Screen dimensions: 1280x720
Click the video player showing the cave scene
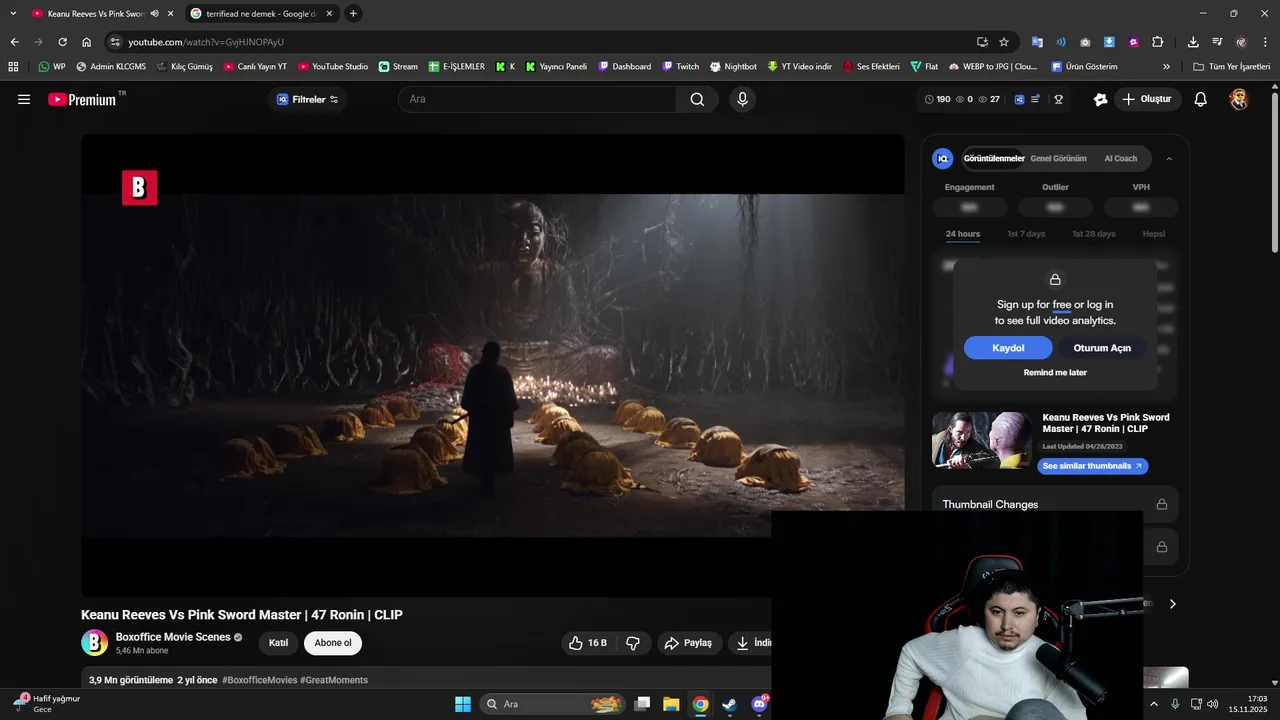(x=492, y=365)
